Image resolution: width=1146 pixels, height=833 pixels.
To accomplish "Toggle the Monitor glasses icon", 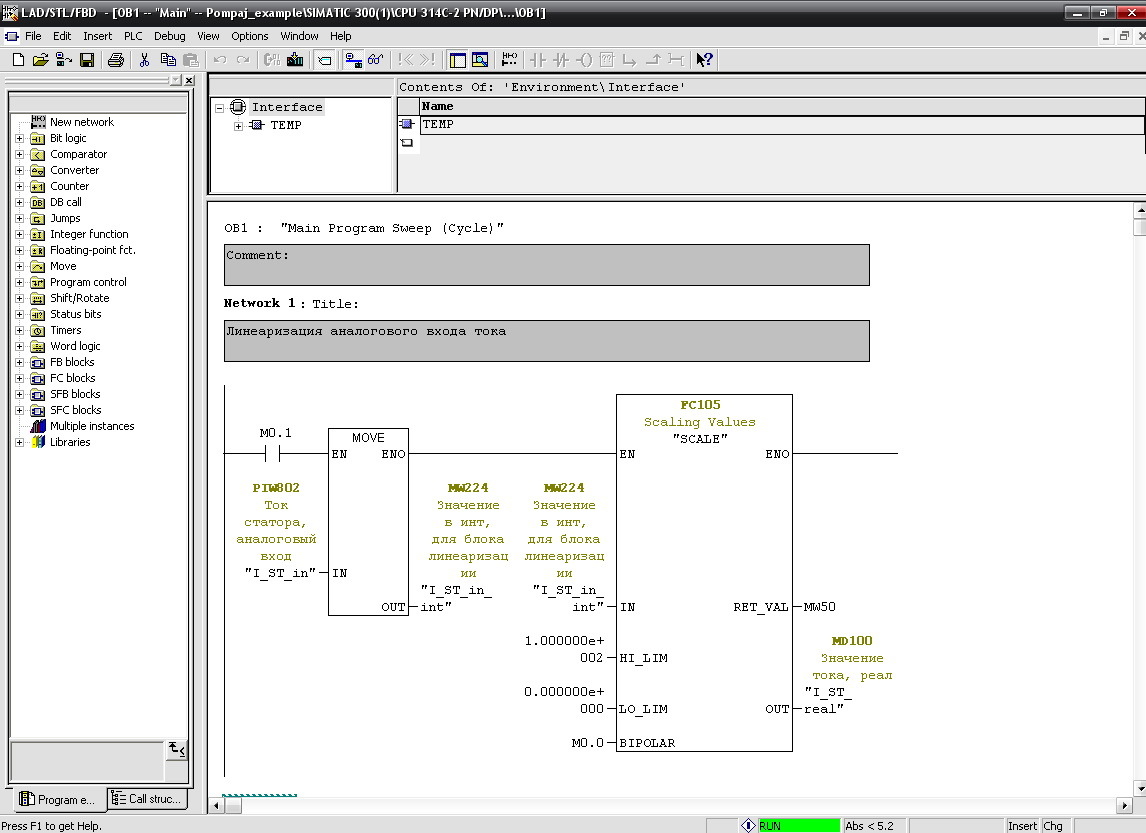I will tap(376, 60).
